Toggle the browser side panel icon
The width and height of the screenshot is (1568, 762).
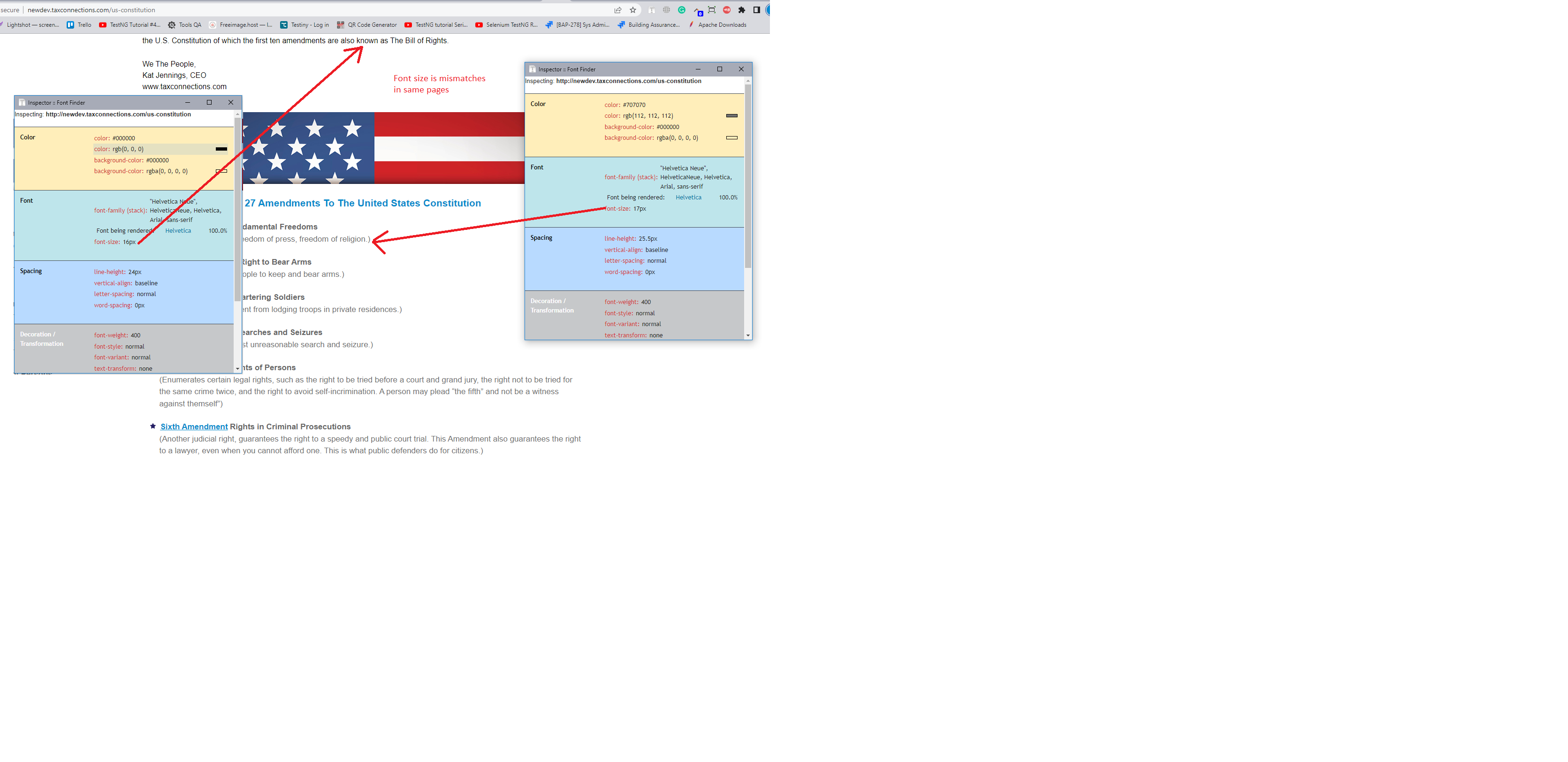757,10
